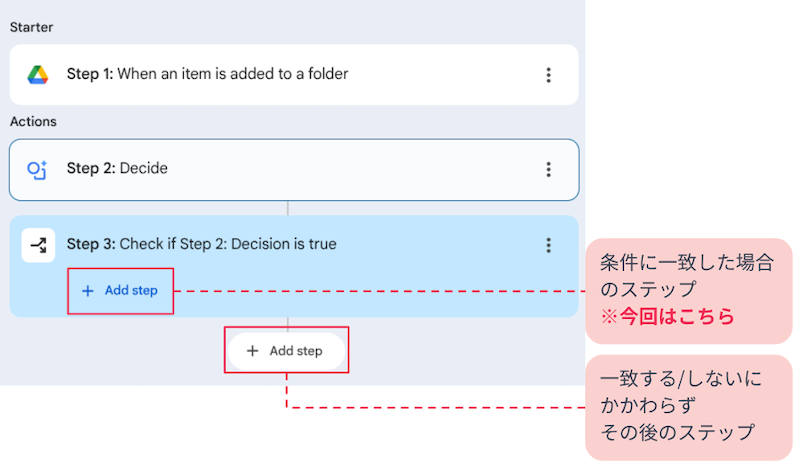Click the Gemini Decide icon in Step 2
Image resolution: width=804 pixels, height=471 pixels.
[x=37, y=170]
